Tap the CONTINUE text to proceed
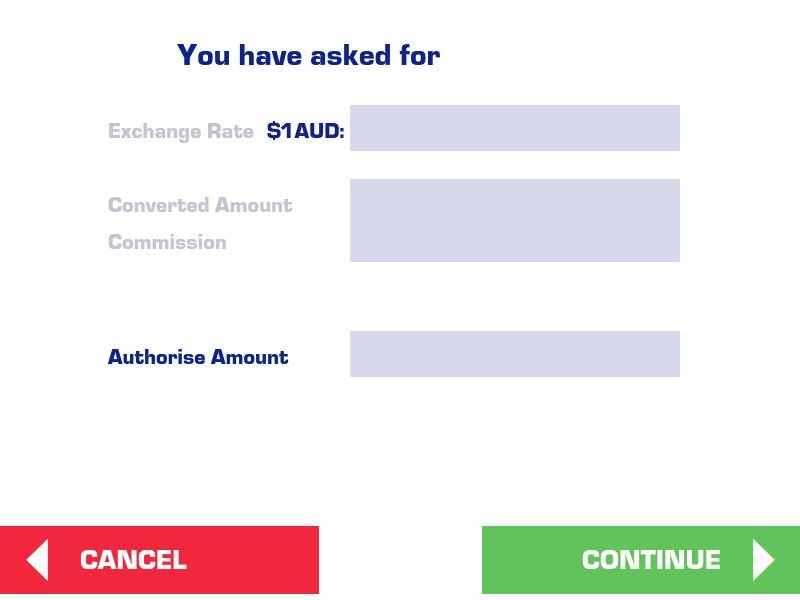800x600 pixels. [651, 560]
